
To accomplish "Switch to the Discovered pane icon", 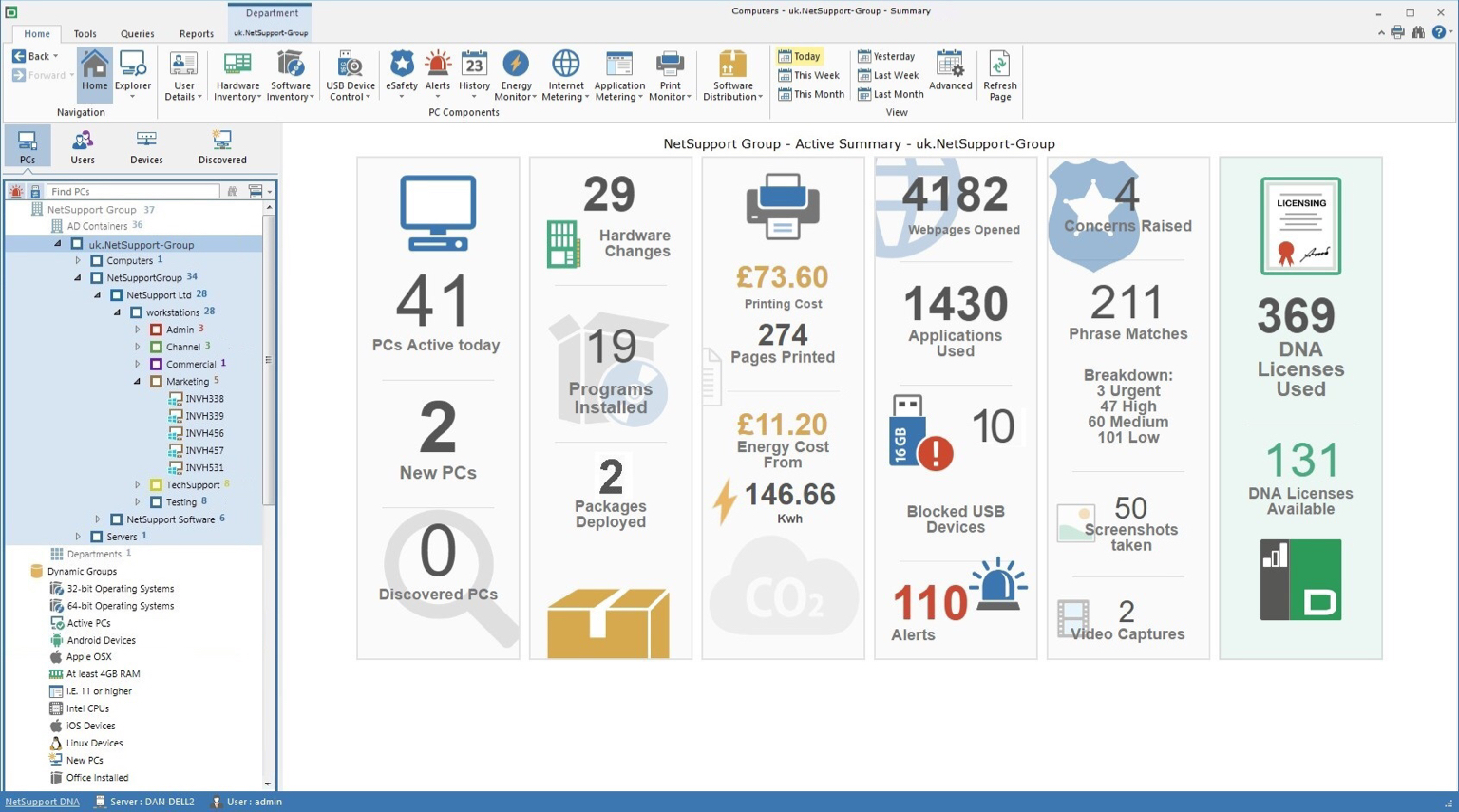I will [x=222, y=147].
